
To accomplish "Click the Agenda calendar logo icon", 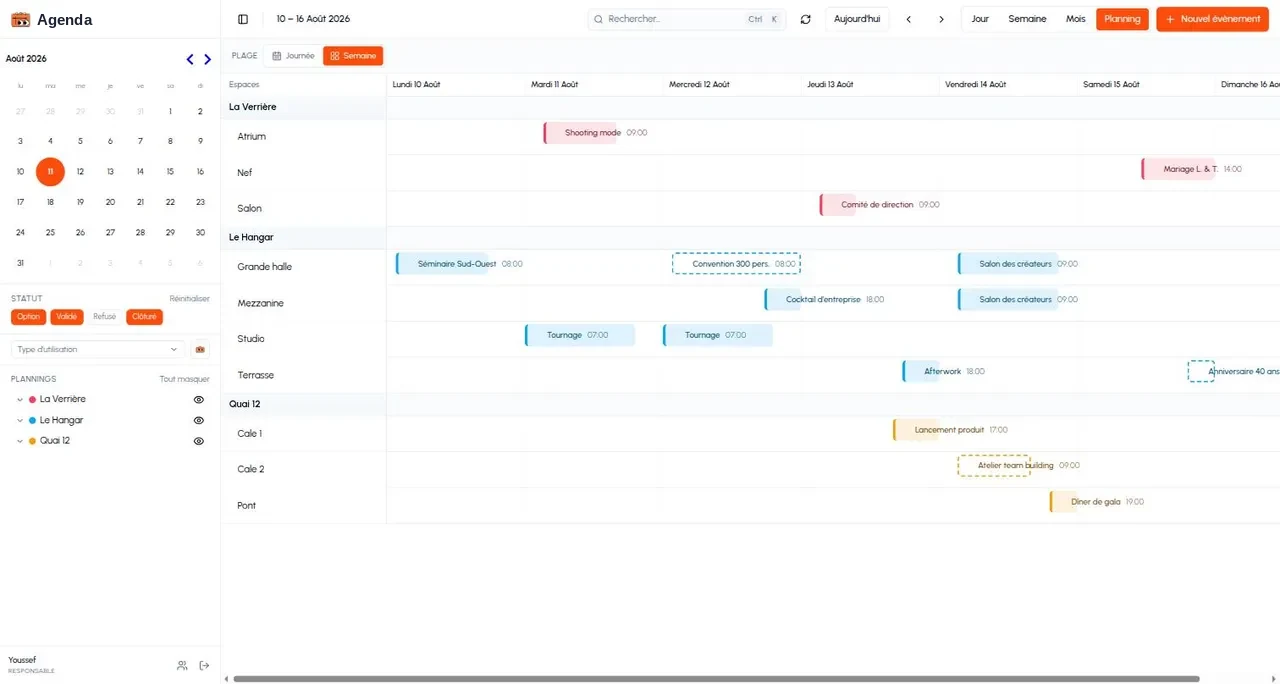I will click(x=20, y=20).
